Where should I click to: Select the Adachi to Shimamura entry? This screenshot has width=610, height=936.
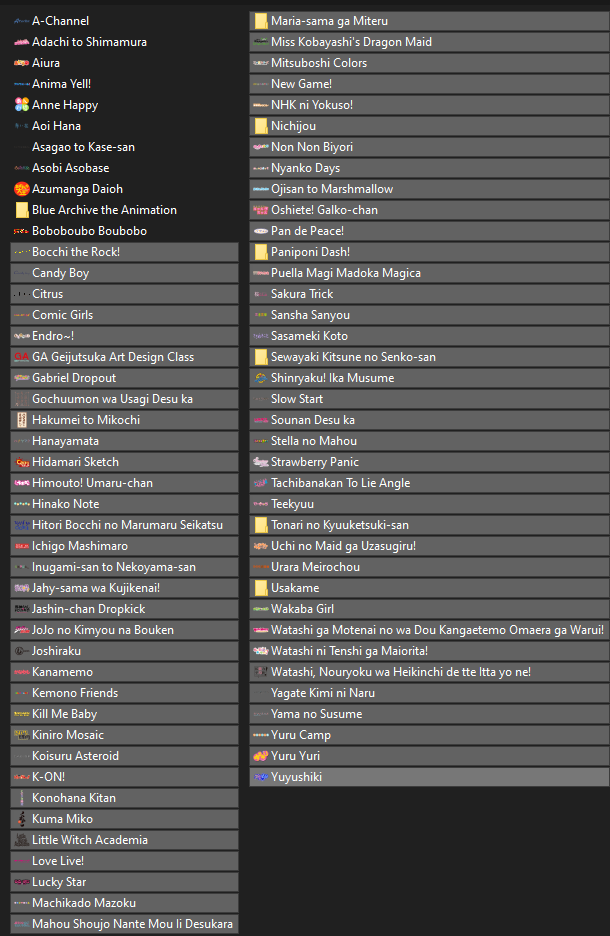click(x=90, y=42)
